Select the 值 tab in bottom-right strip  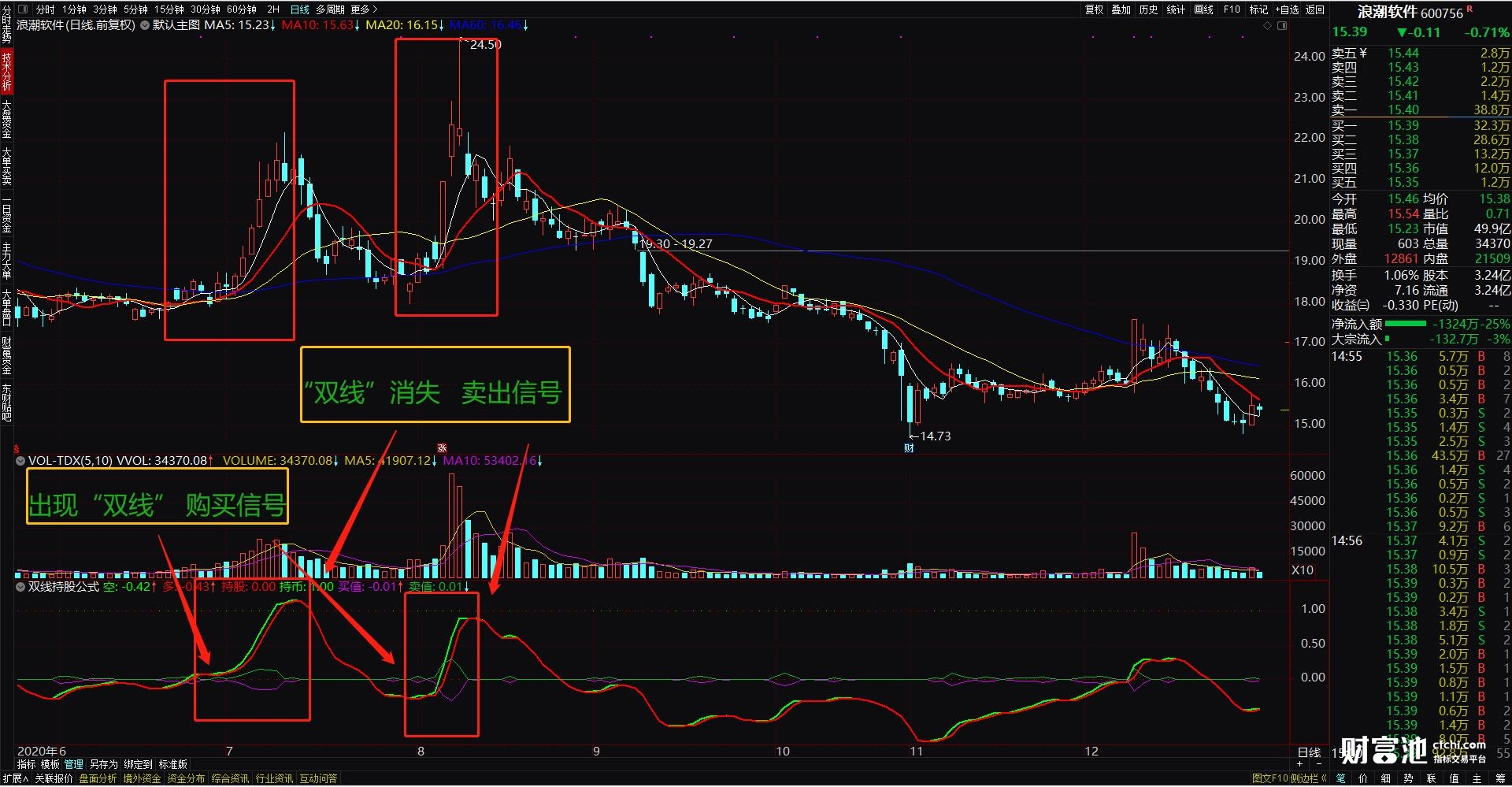[x=1455, y=778]
